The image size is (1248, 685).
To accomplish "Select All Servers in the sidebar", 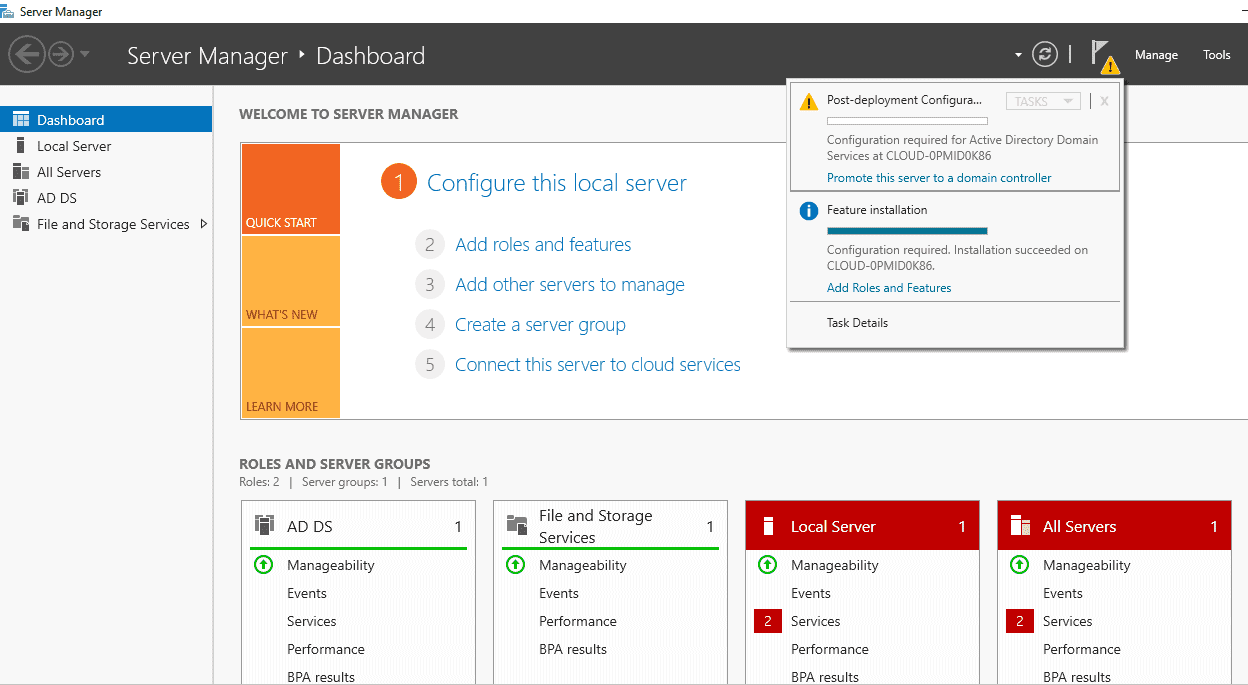I will [x=106, y=171].
